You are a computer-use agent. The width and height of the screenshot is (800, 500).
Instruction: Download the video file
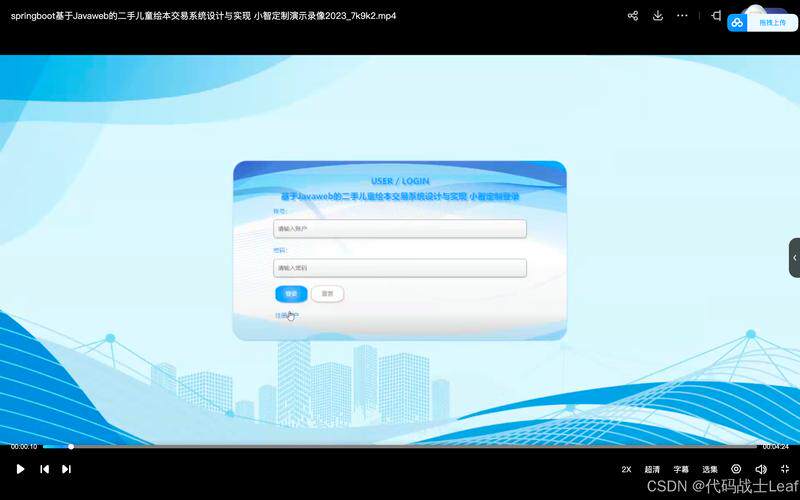click(658, 16)
